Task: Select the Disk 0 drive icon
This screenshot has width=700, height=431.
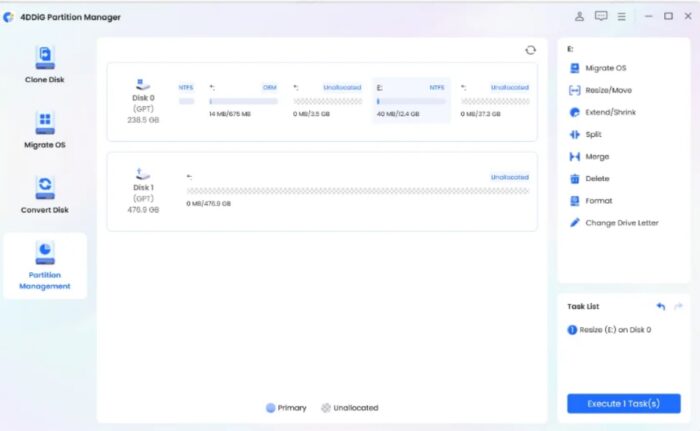Action: (x=143, y=84)
